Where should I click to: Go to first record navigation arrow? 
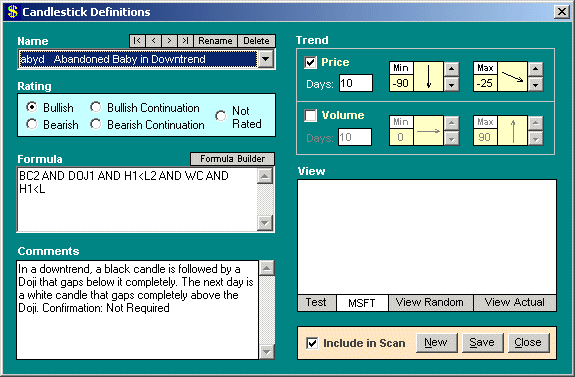click(137, 41)
